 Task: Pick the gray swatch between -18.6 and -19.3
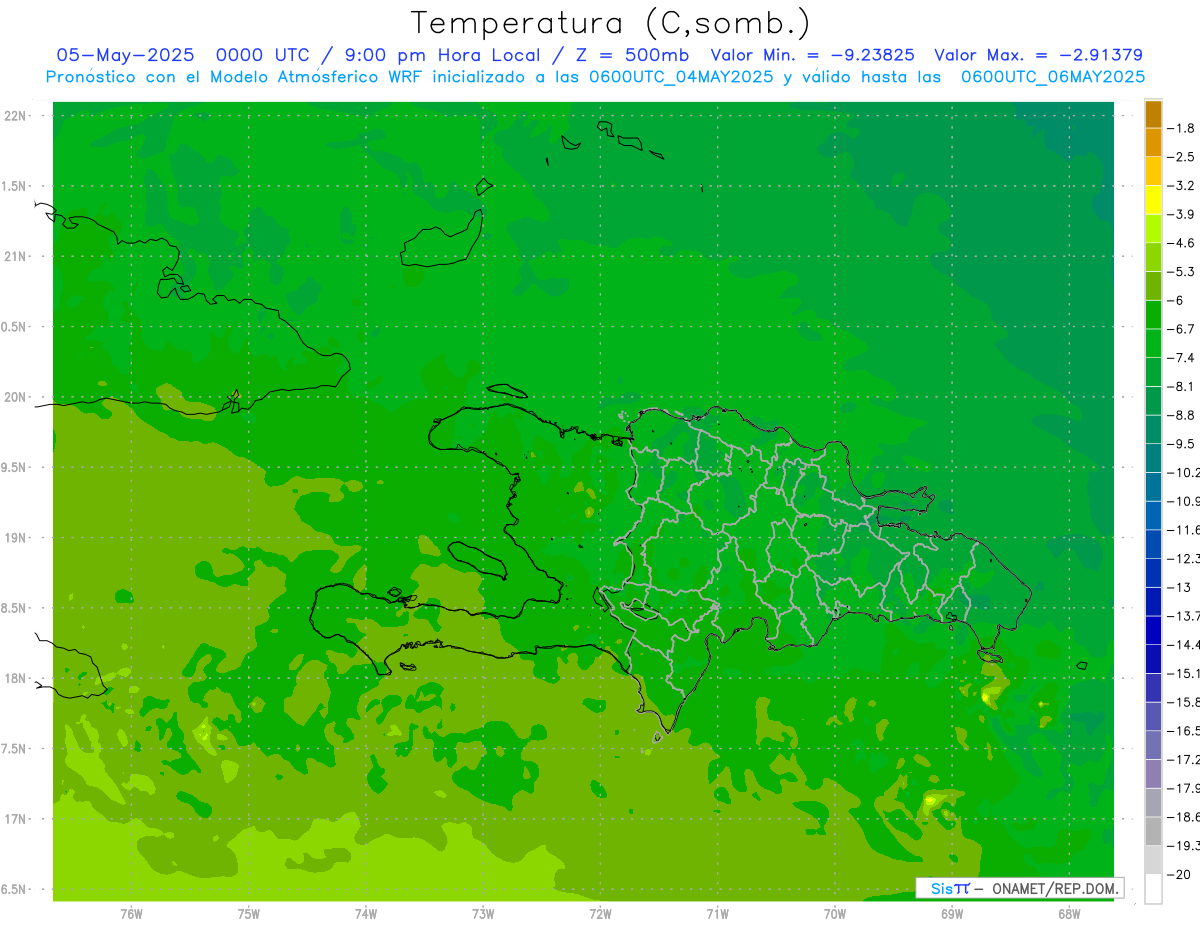[1153, 832]
